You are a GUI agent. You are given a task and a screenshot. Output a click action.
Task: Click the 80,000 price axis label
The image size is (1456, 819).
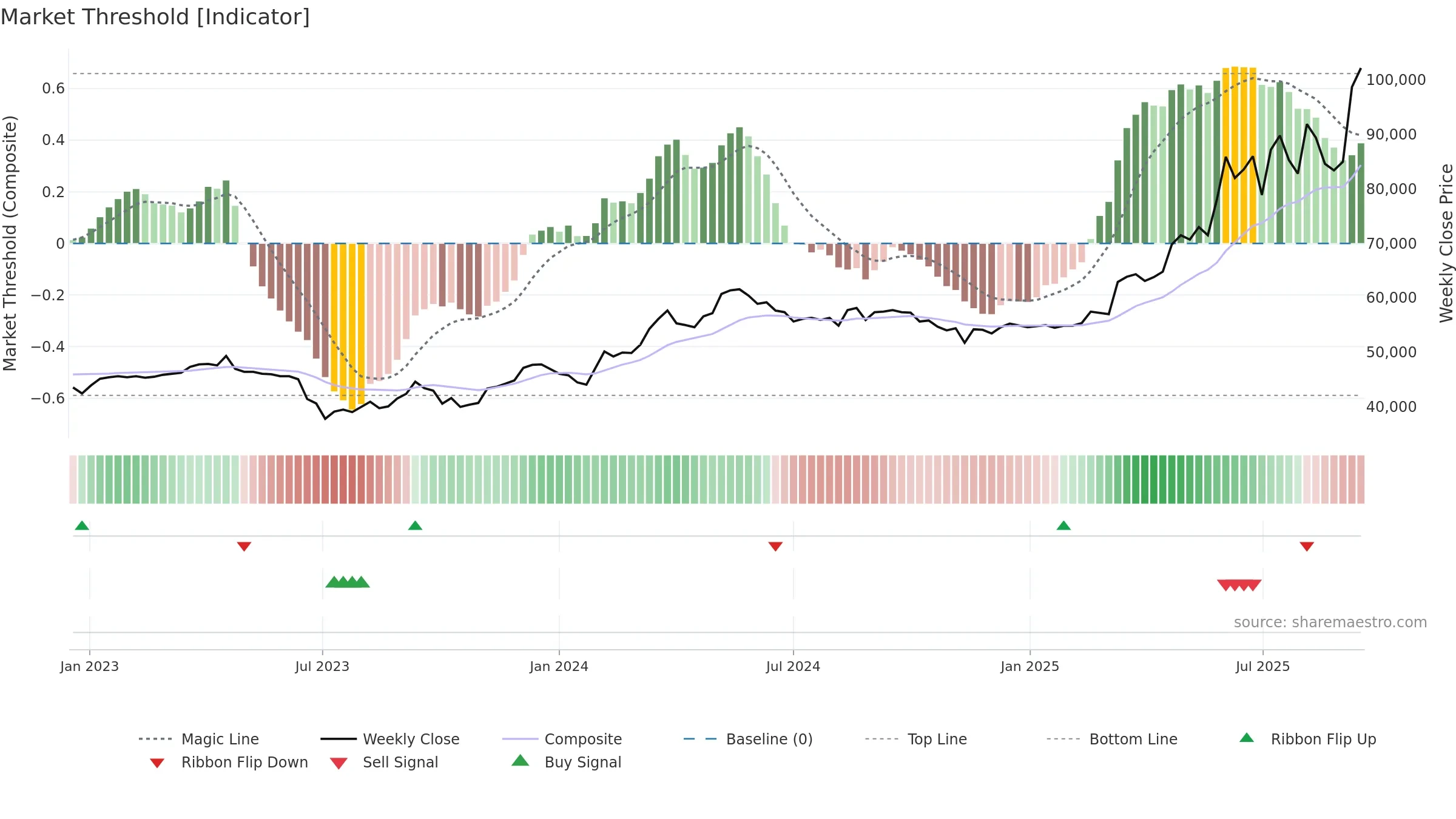click(1391, 189)
